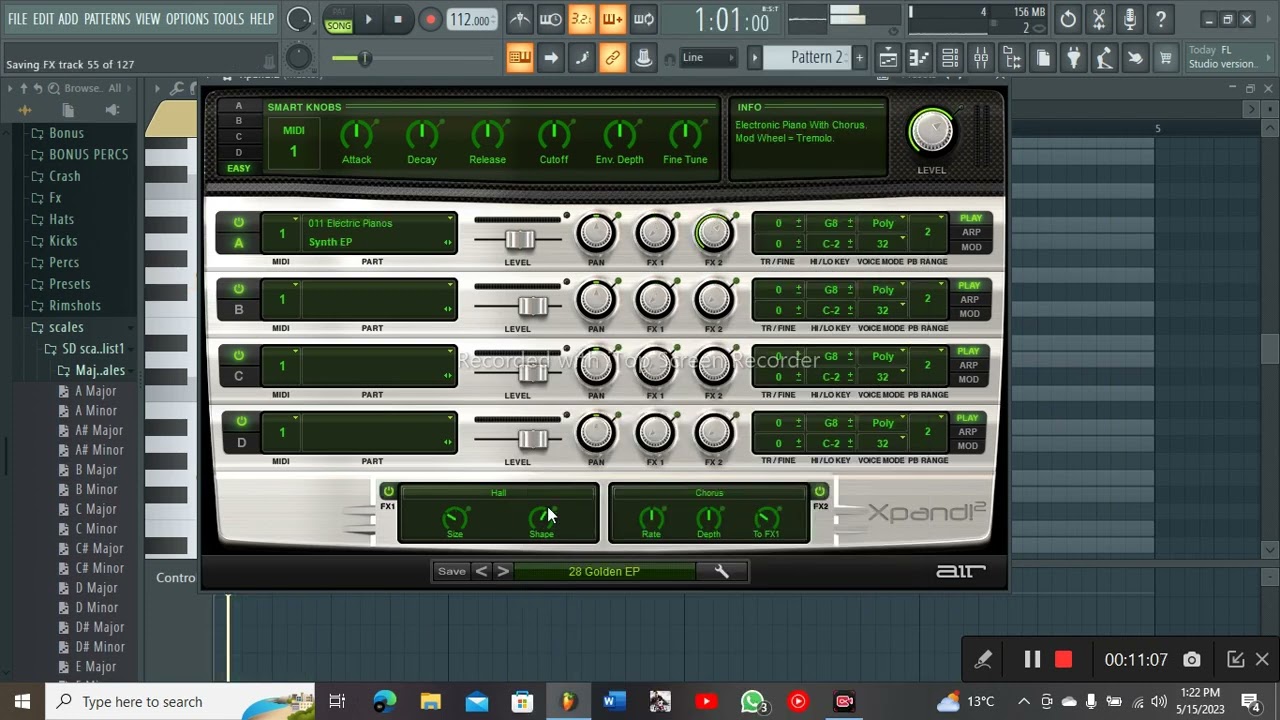Open the Kicks folder in browser

pos(63,241)
